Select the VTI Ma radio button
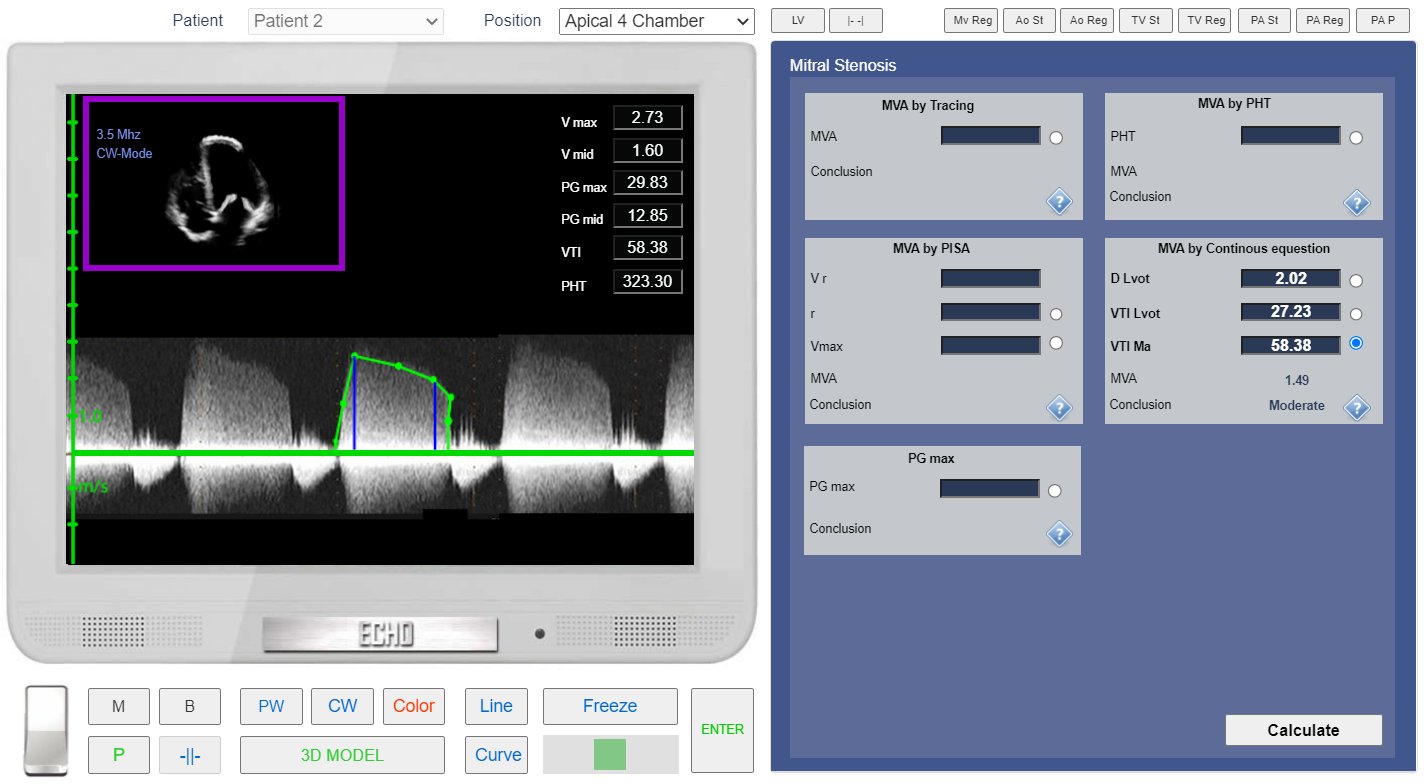 pyautogui.click(x=1355, y=343)
